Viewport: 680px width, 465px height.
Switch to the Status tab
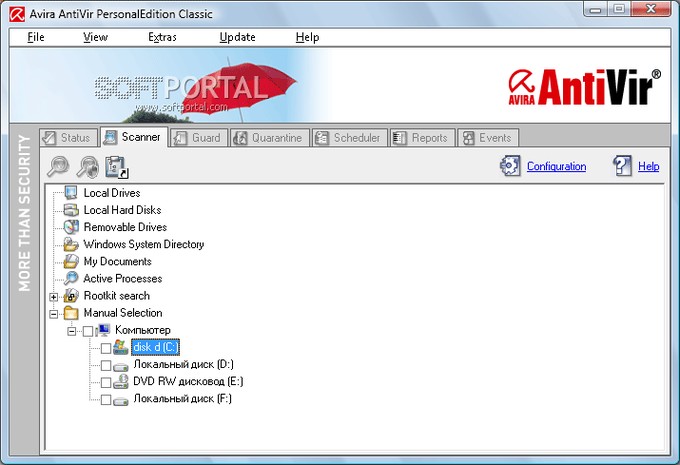(69, 138)
